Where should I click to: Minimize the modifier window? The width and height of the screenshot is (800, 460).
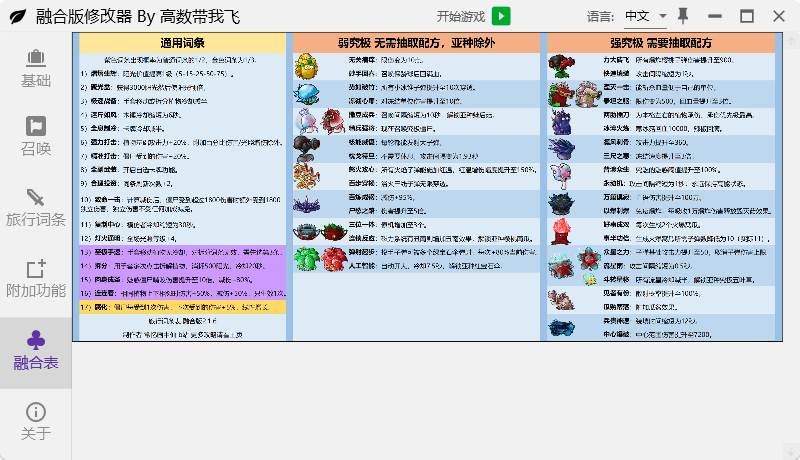[x=715, y=16]
